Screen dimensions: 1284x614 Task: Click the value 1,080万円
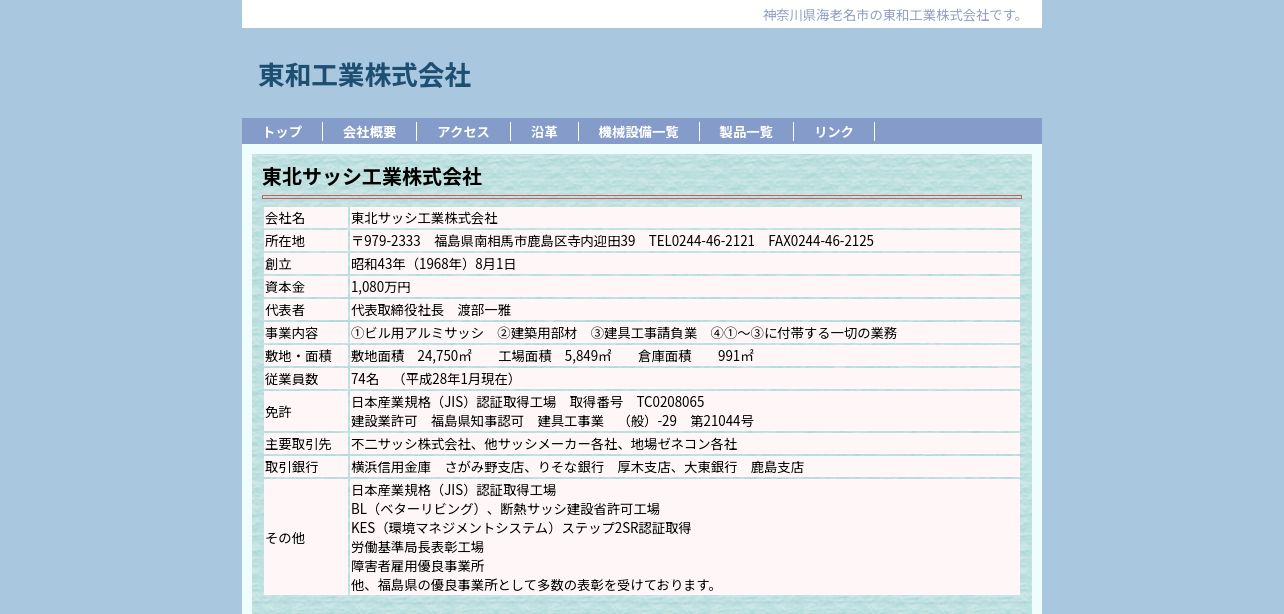381,287
